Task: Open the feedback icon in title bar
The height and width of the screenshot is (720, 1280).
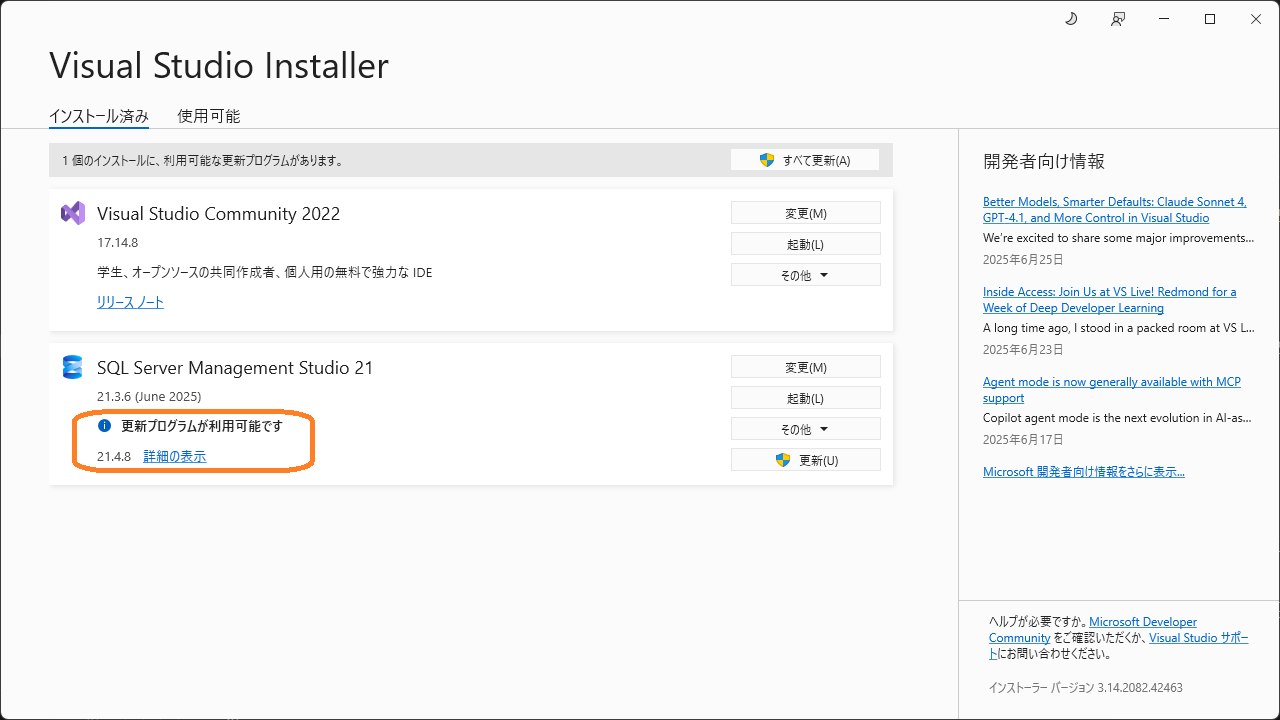Action: pos(1118,19)
